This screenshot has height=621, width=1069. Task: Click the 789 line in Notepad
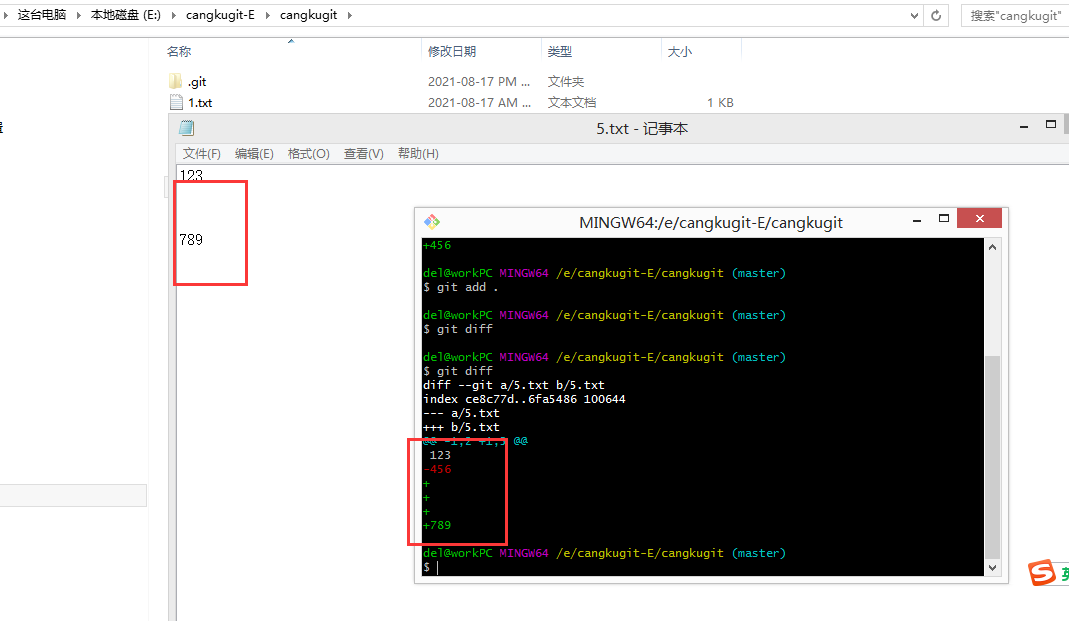(x=191, y=239)
